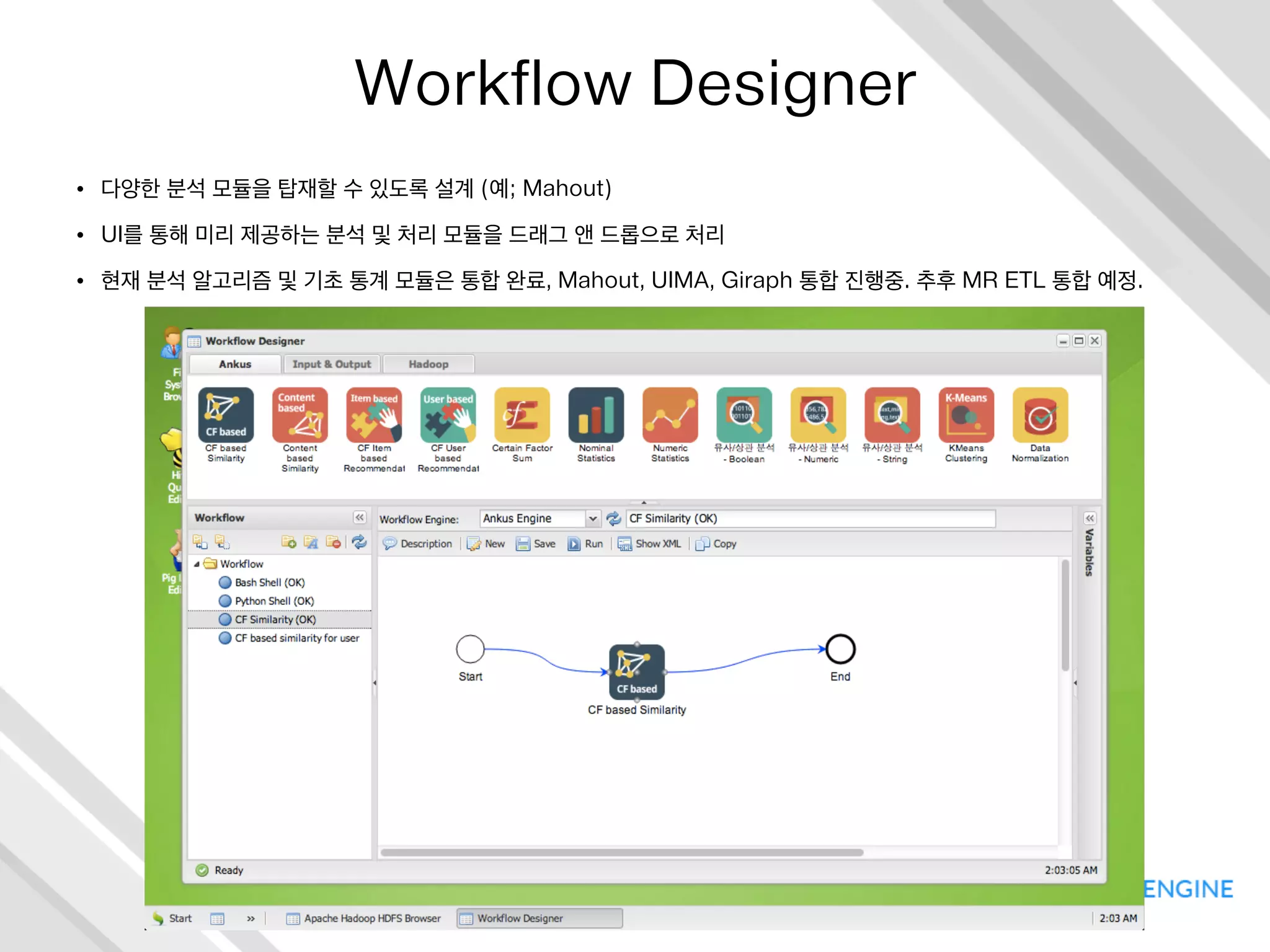Collapse the Workflow tree folder
Screen dimensions: 1270x952
coord(197,564)
